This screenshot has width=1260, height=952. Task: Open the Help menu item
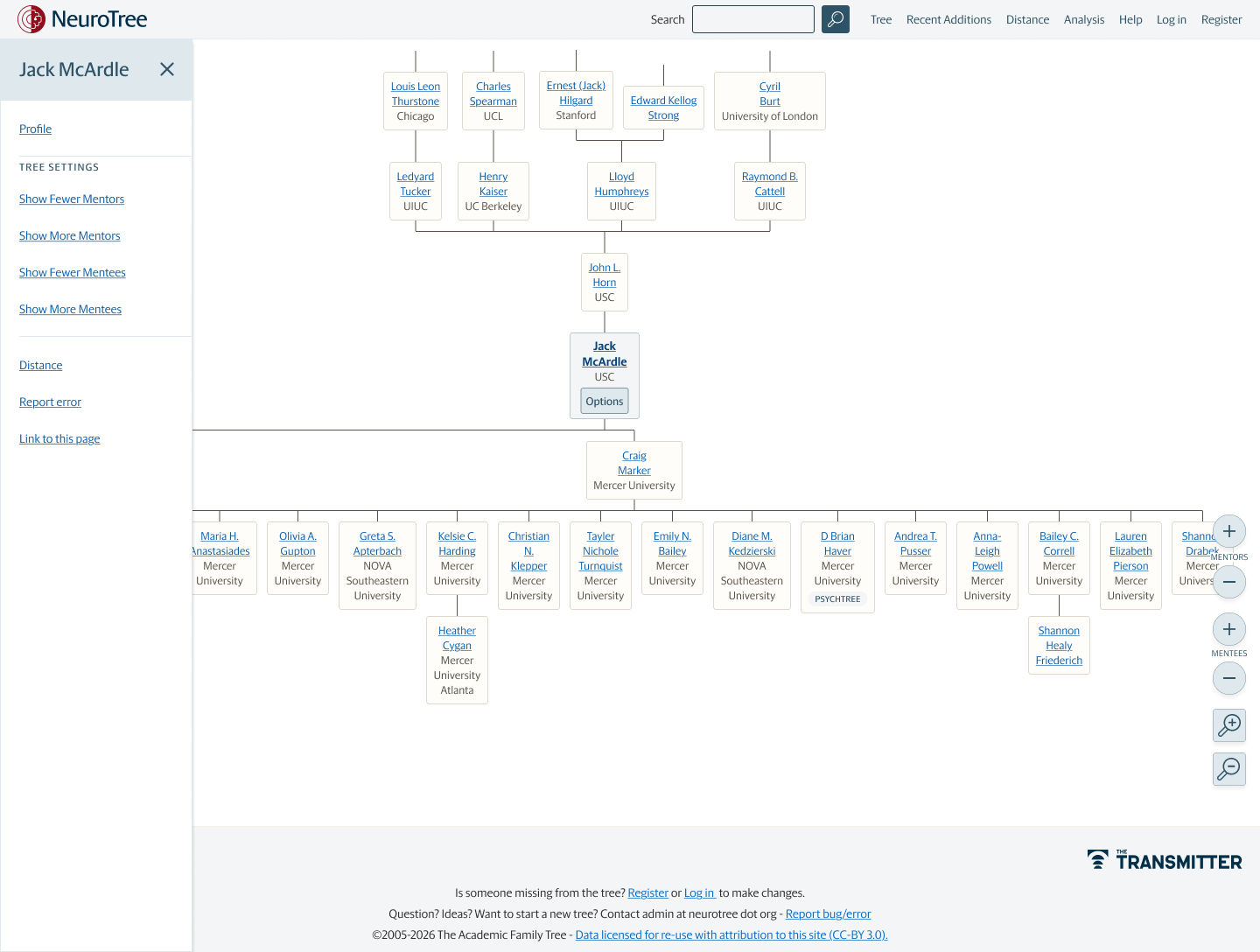tap(1130, 19)
